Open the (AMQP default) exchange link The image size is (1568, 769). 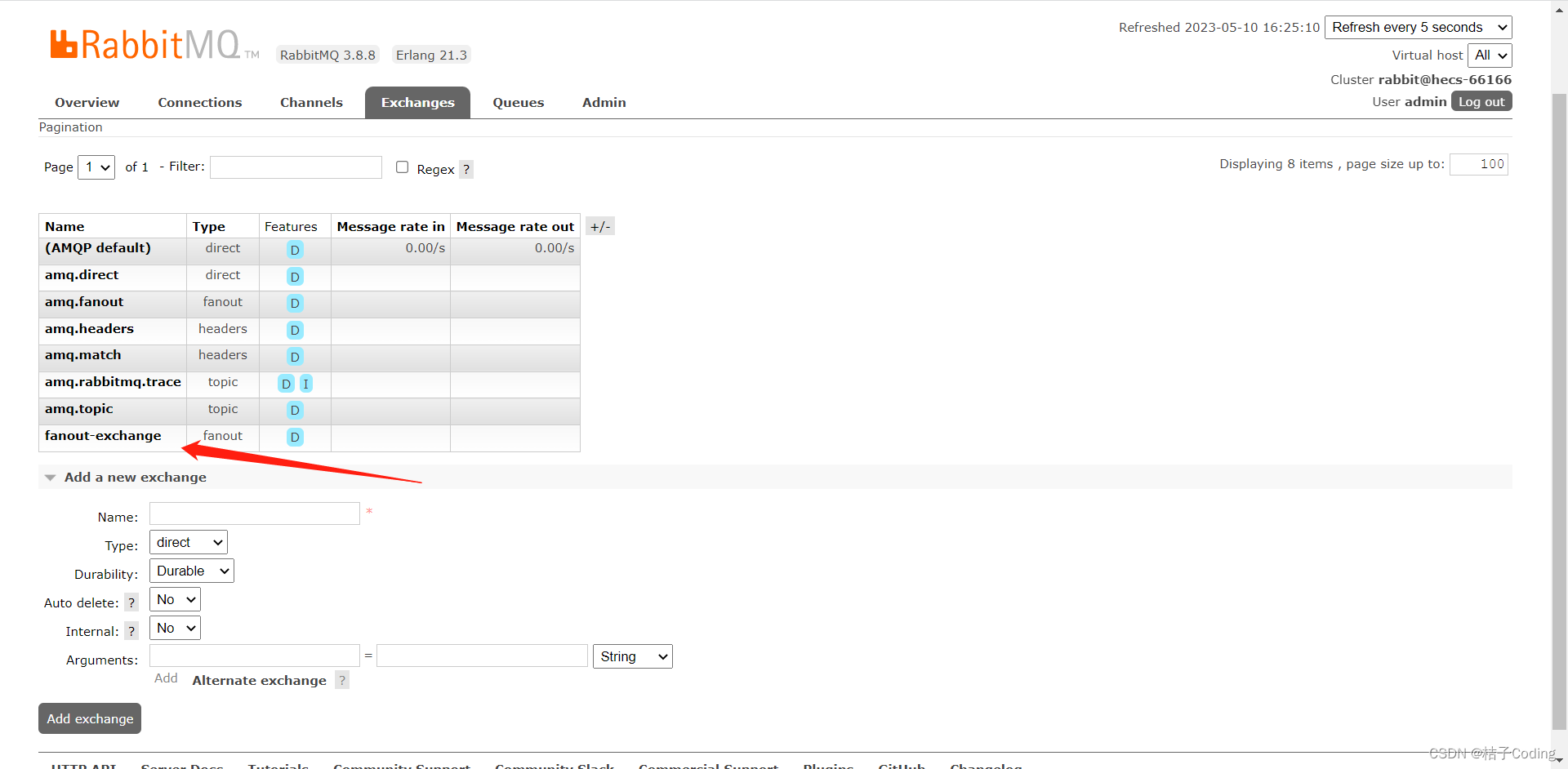tap(98, 248)
